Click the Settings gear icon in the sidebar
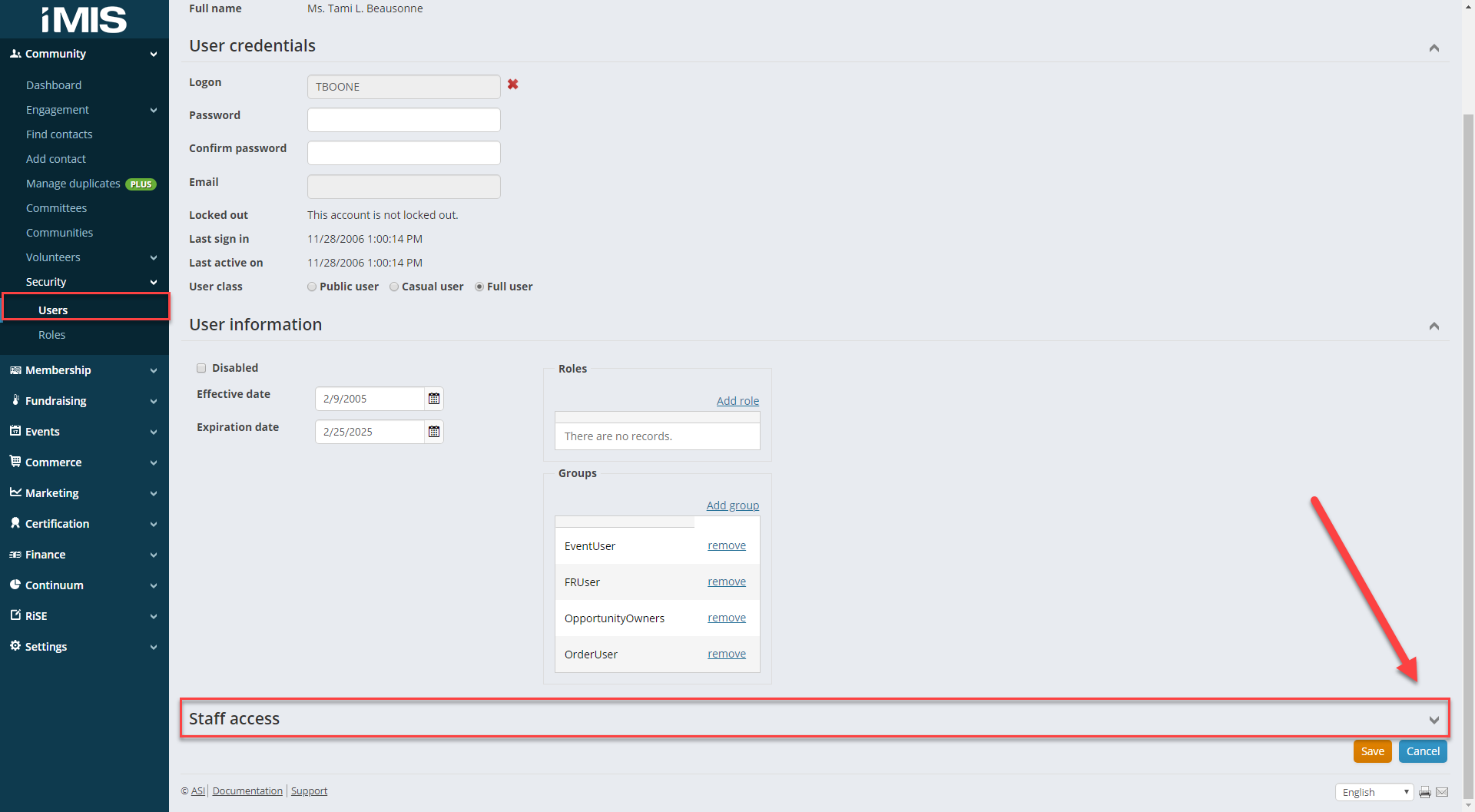The height and width of the screenshot is (812, 1475). click(x=15, y=646)
